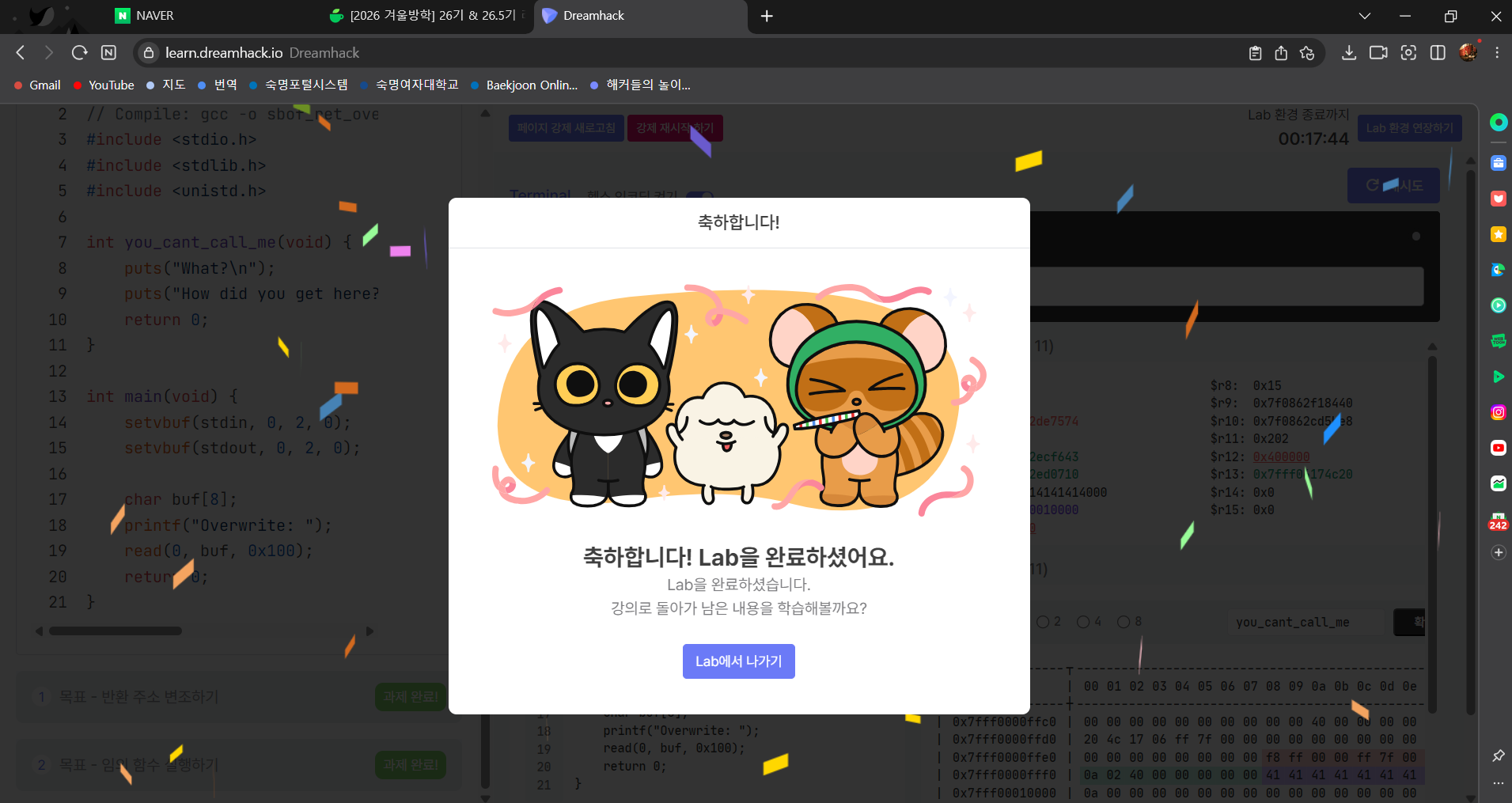
Task: Open YouTube icon in the sidebar
Action: 1498,447
